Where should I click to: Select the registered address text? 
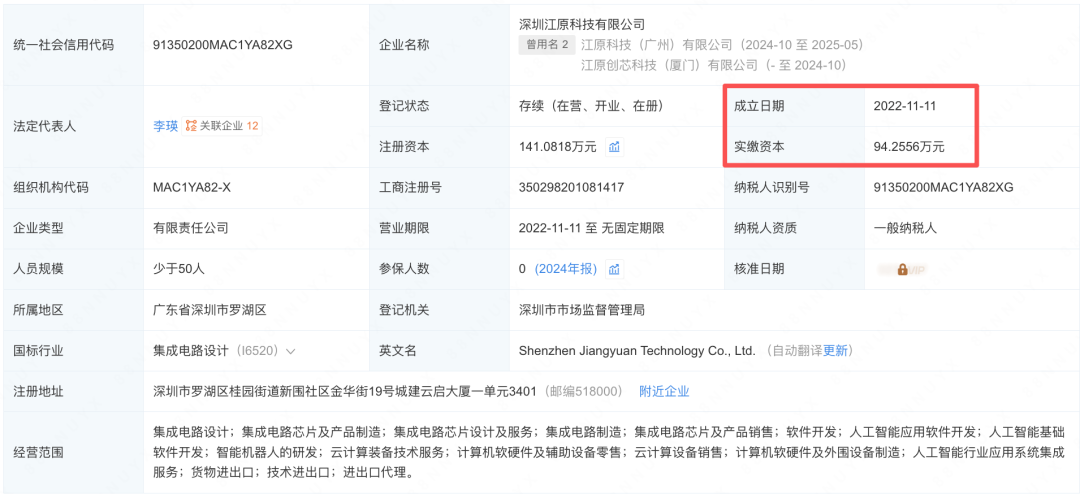tap(344, 391)
